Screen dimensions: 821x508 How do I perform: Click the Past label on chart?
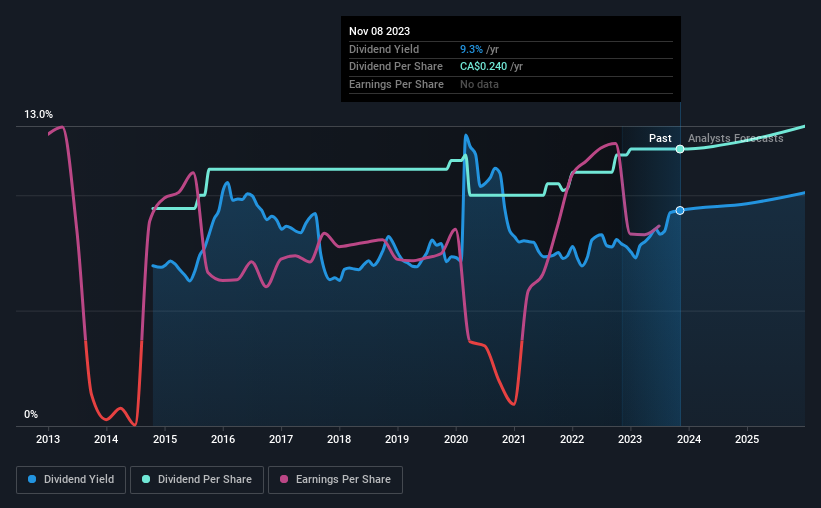660,138
